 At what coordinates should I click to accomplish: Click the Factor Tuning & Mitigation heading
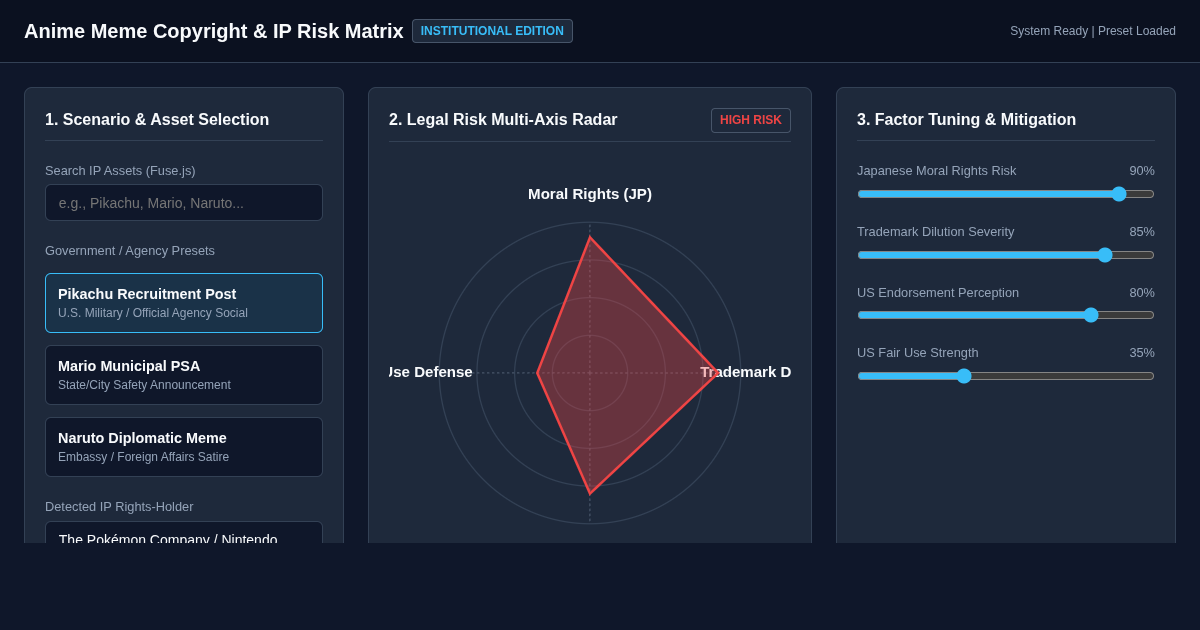(x=966, y=120)
